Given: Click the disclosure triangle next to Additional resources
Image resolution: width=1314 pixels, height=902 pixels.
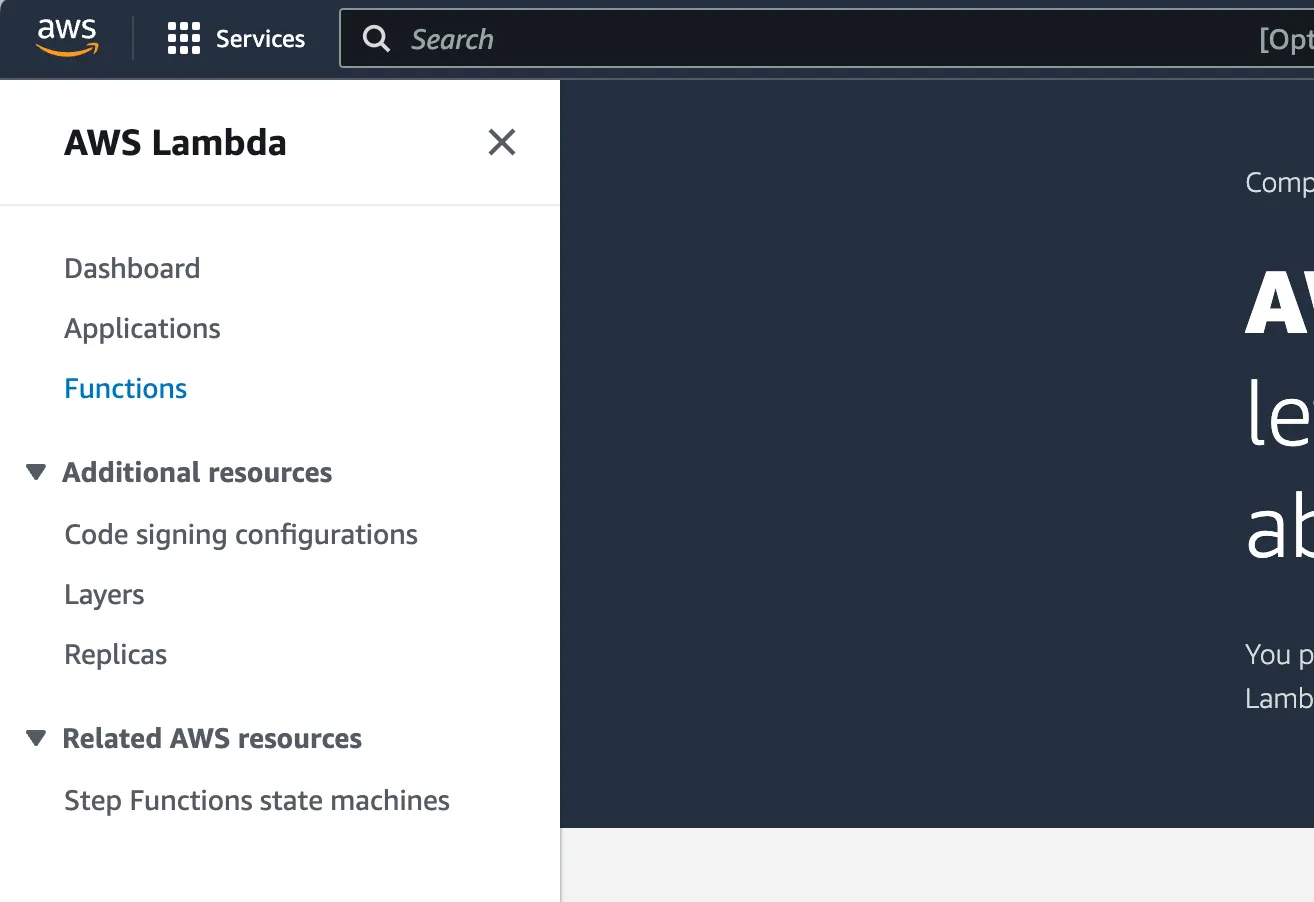Looking at the screenshot, I should 36,471.
